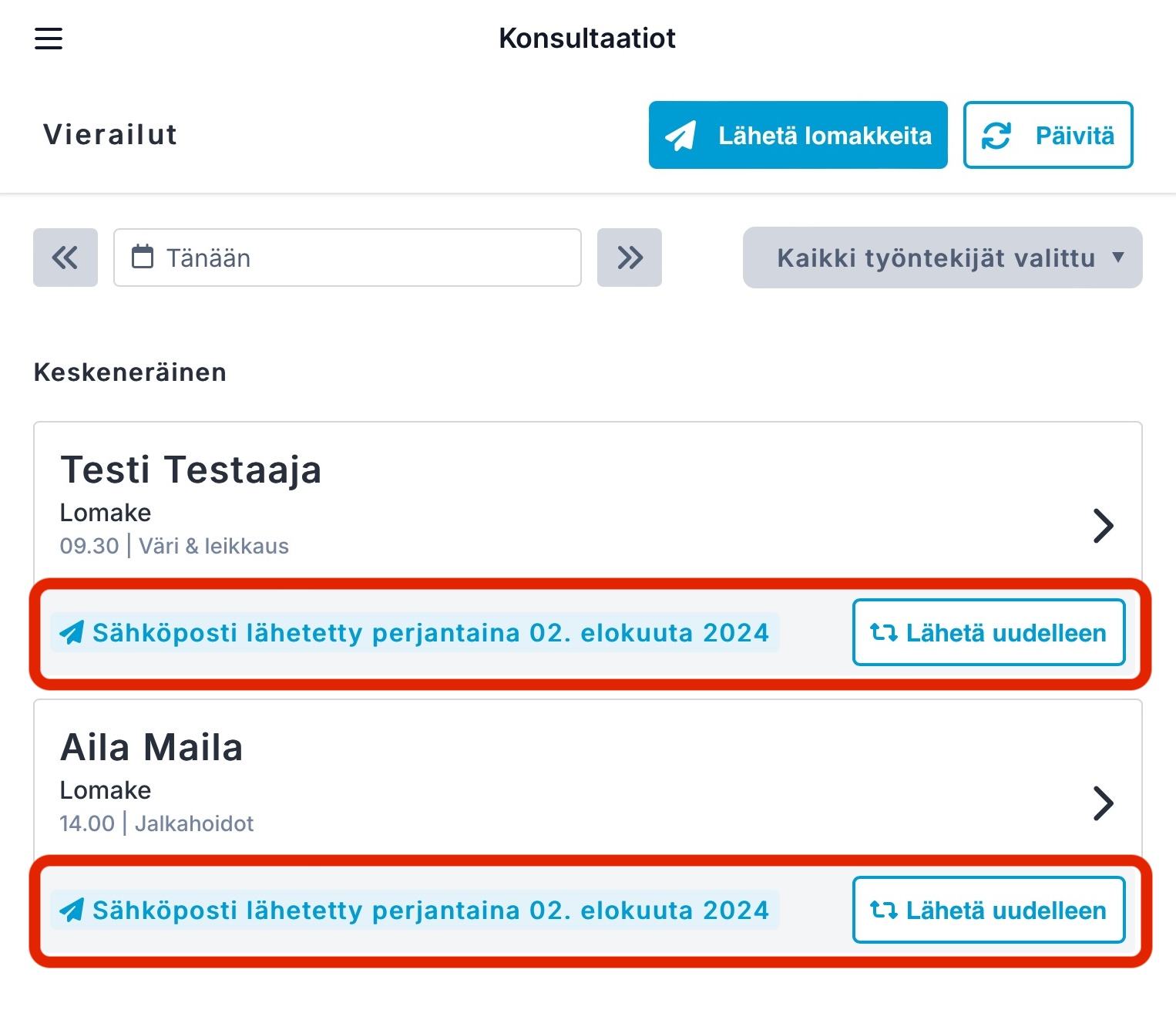Click the Lähetä lomakkeita button
The height and width of the screenshot is (1010, 1176).
[x=798, y=135]
